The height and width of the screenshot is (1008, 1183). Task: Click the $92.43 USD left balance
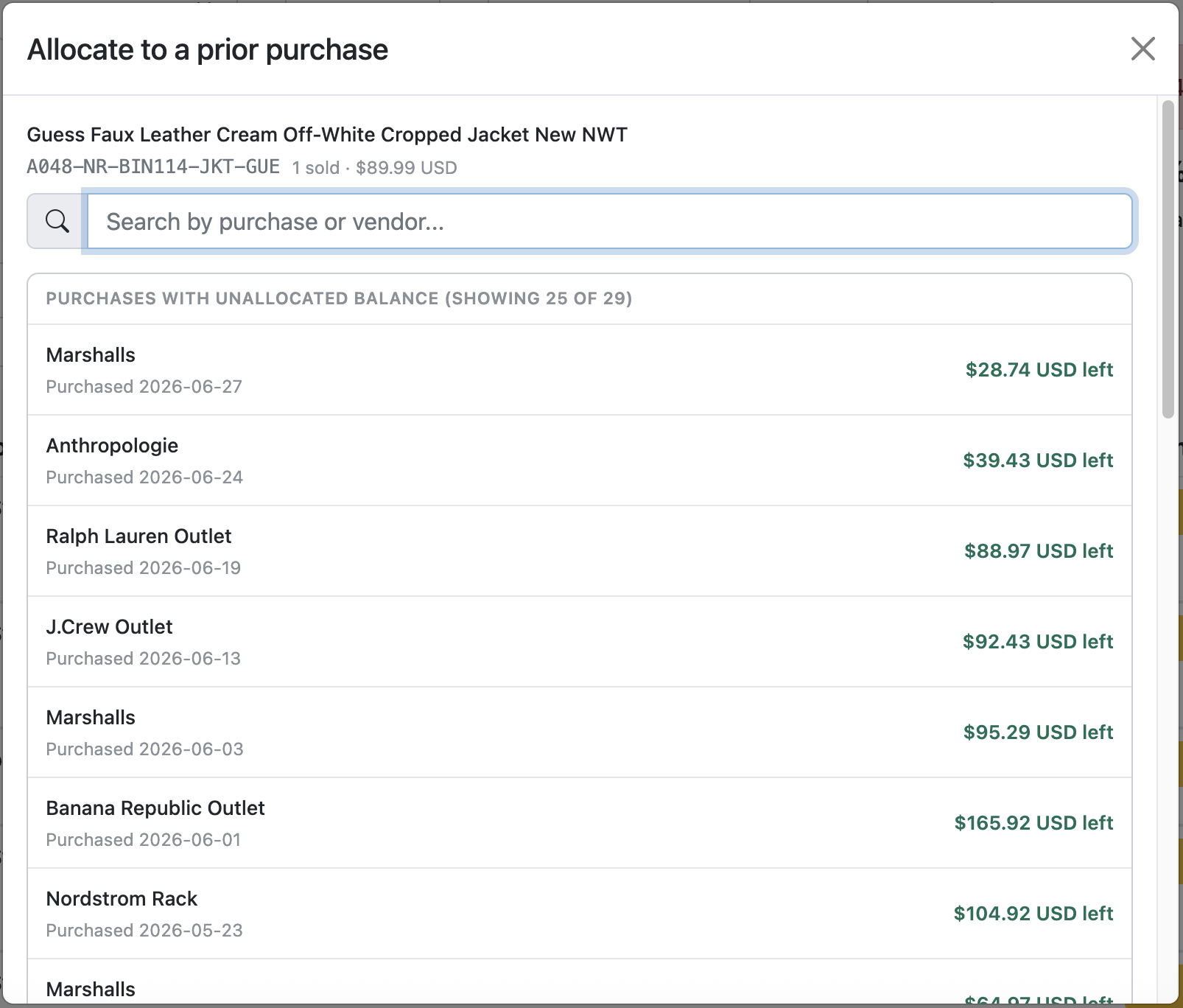1038,642
